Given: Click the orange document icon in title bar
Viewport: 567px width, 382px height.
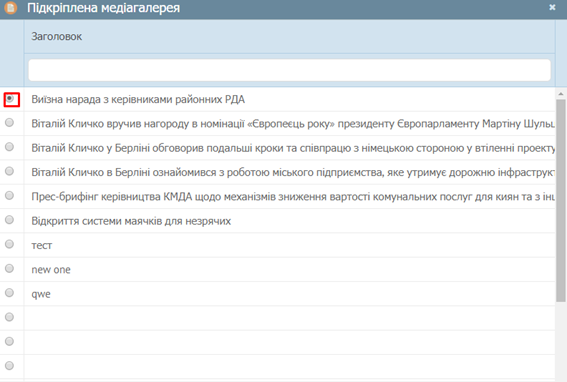Looking at the screenshot, I should click(10, 8).
